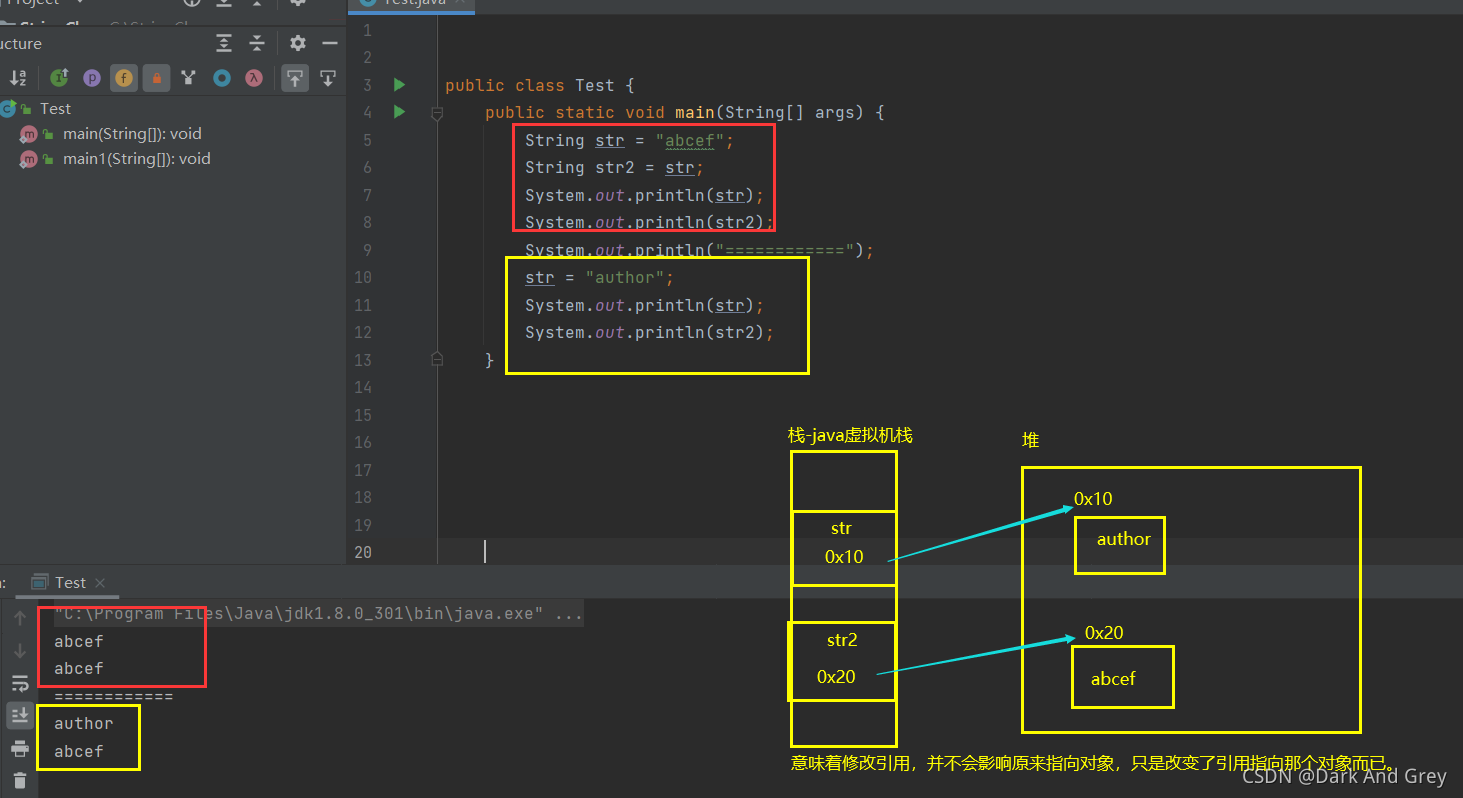Select main(String[]): void in Structure tree

tap(132, 133)
